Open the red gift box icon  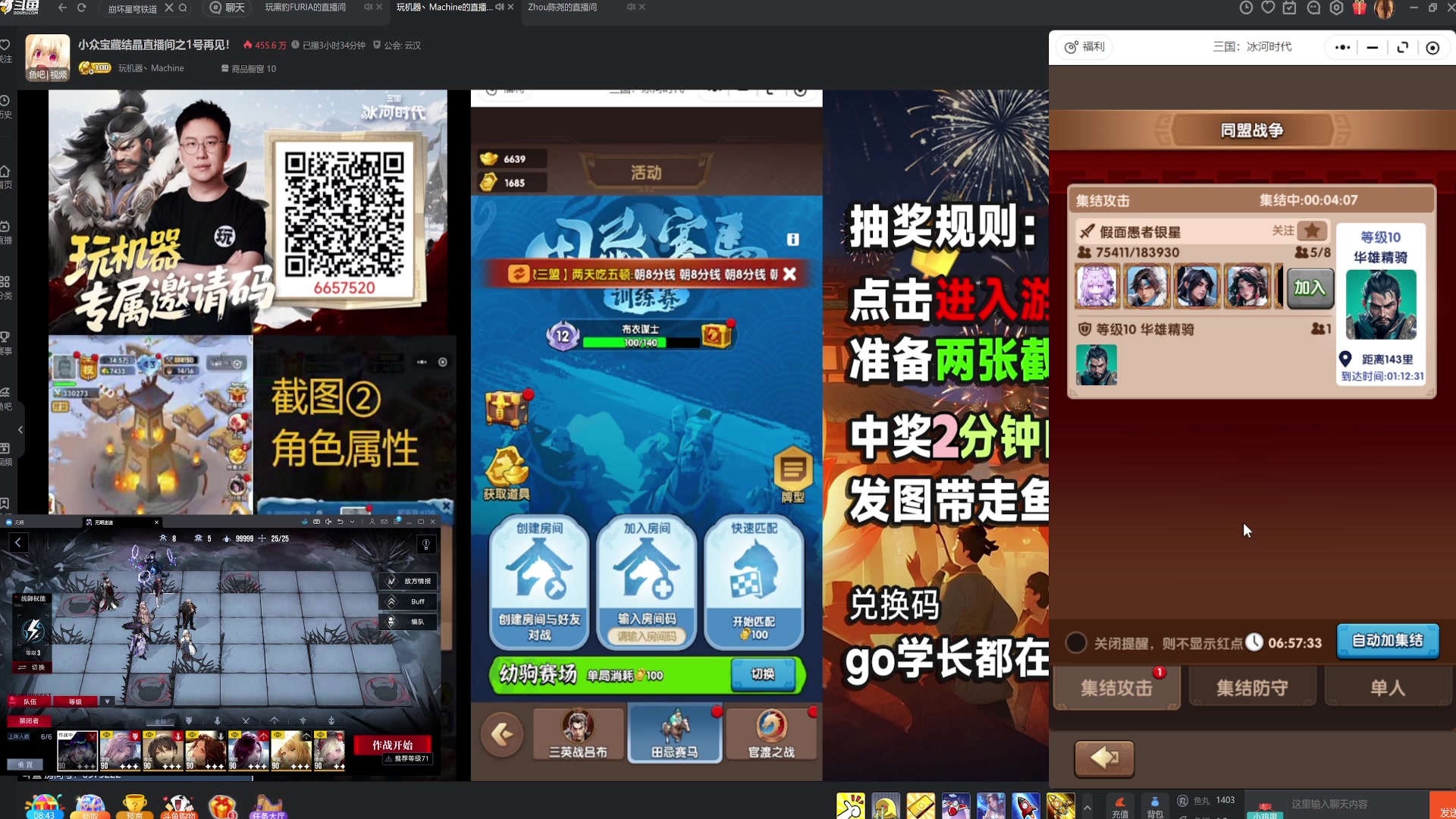click(1360, 8)
